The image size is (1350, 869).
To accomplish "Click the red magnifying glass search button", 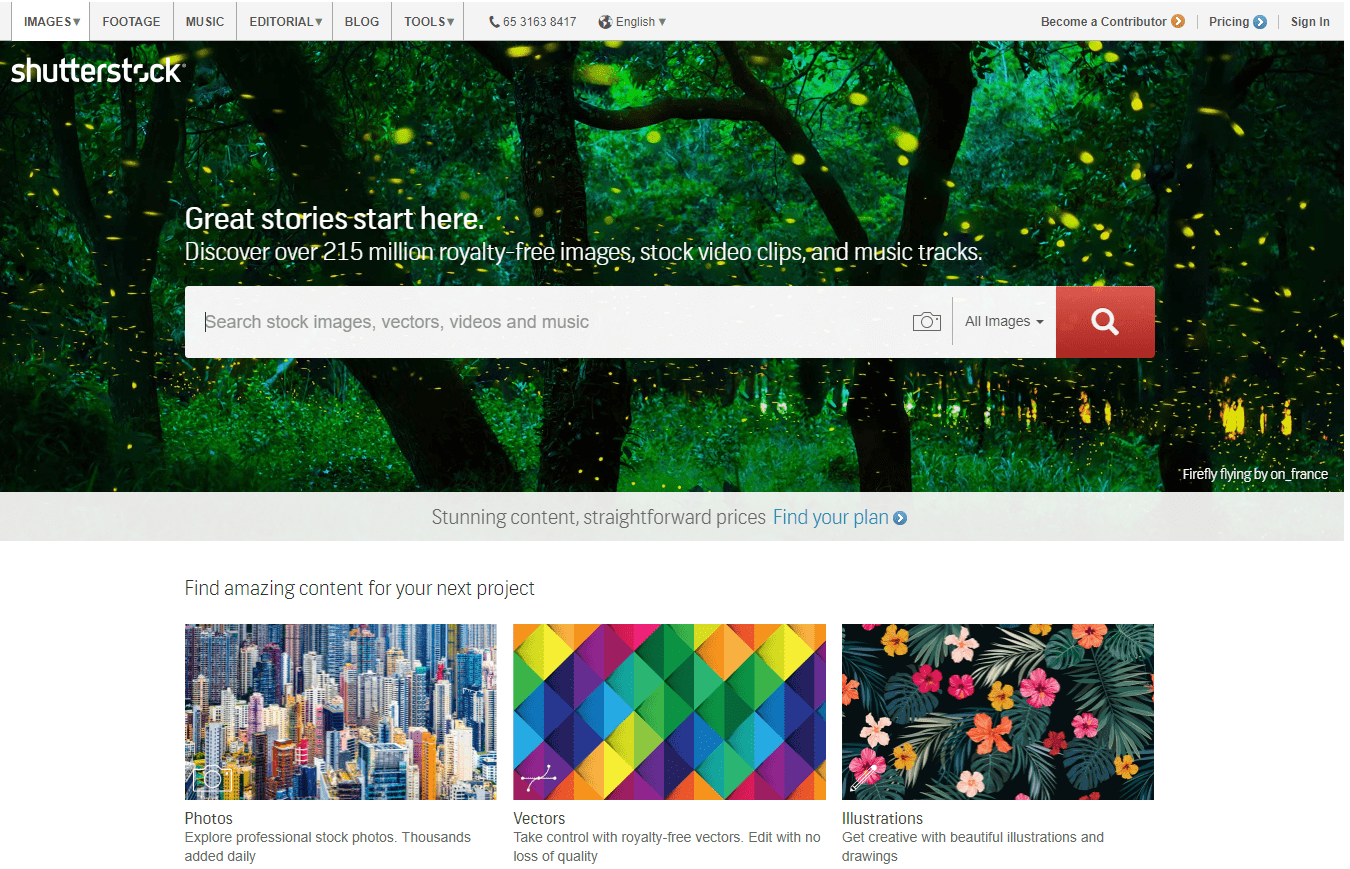I will 1105,322.
